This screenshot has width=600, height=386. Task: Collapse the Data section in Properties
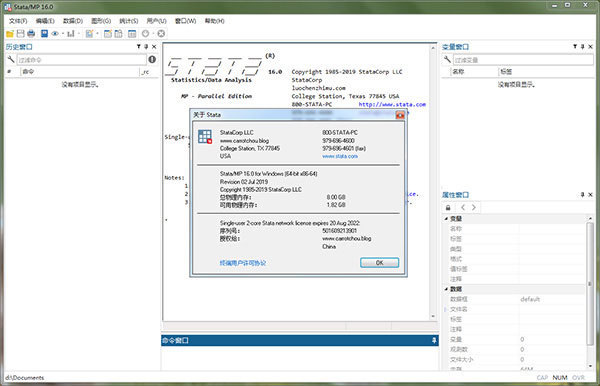(x=446, y=289)
